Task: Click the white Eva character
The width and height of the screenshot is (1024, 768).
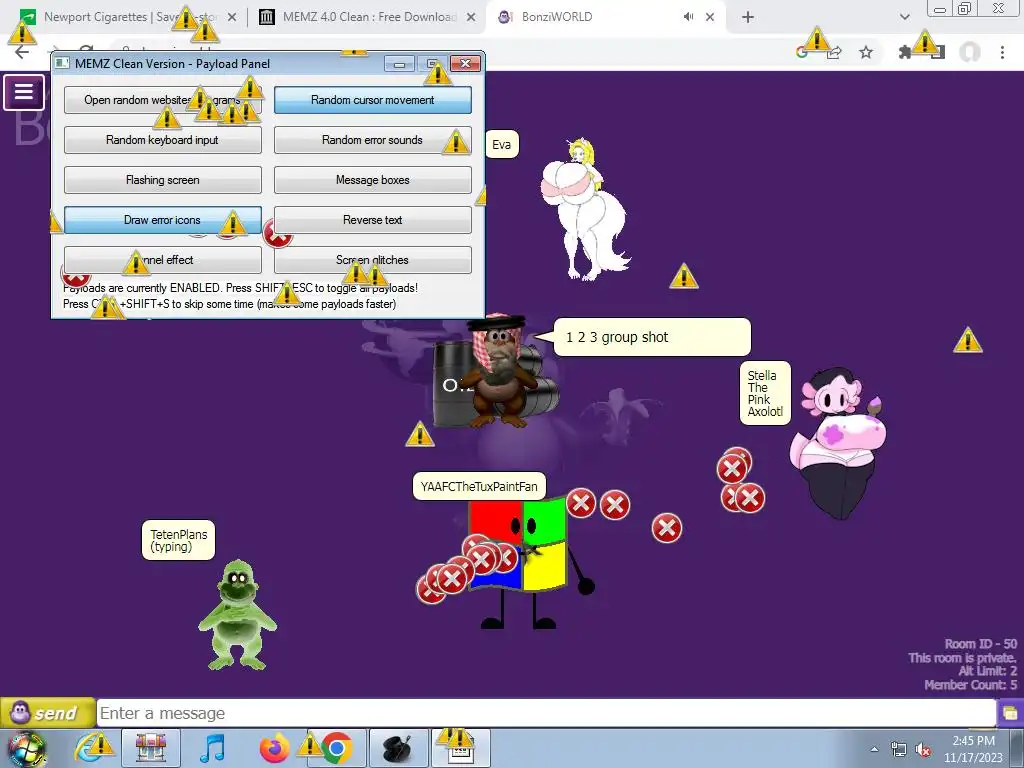Action: (x=584, y=209)
